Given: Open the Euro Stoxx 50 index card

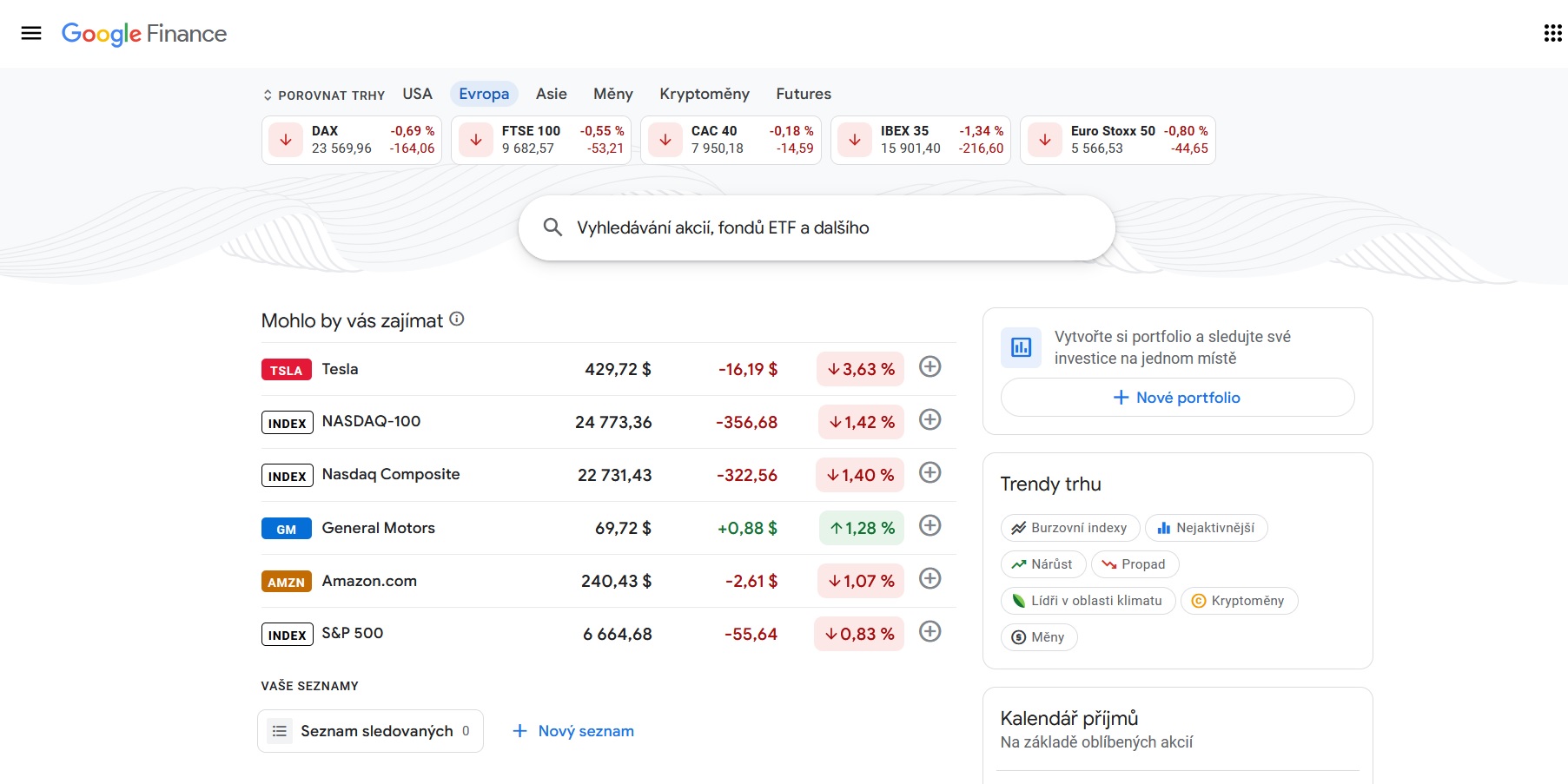Looking at the screenshot, I should coord(1117,140).
